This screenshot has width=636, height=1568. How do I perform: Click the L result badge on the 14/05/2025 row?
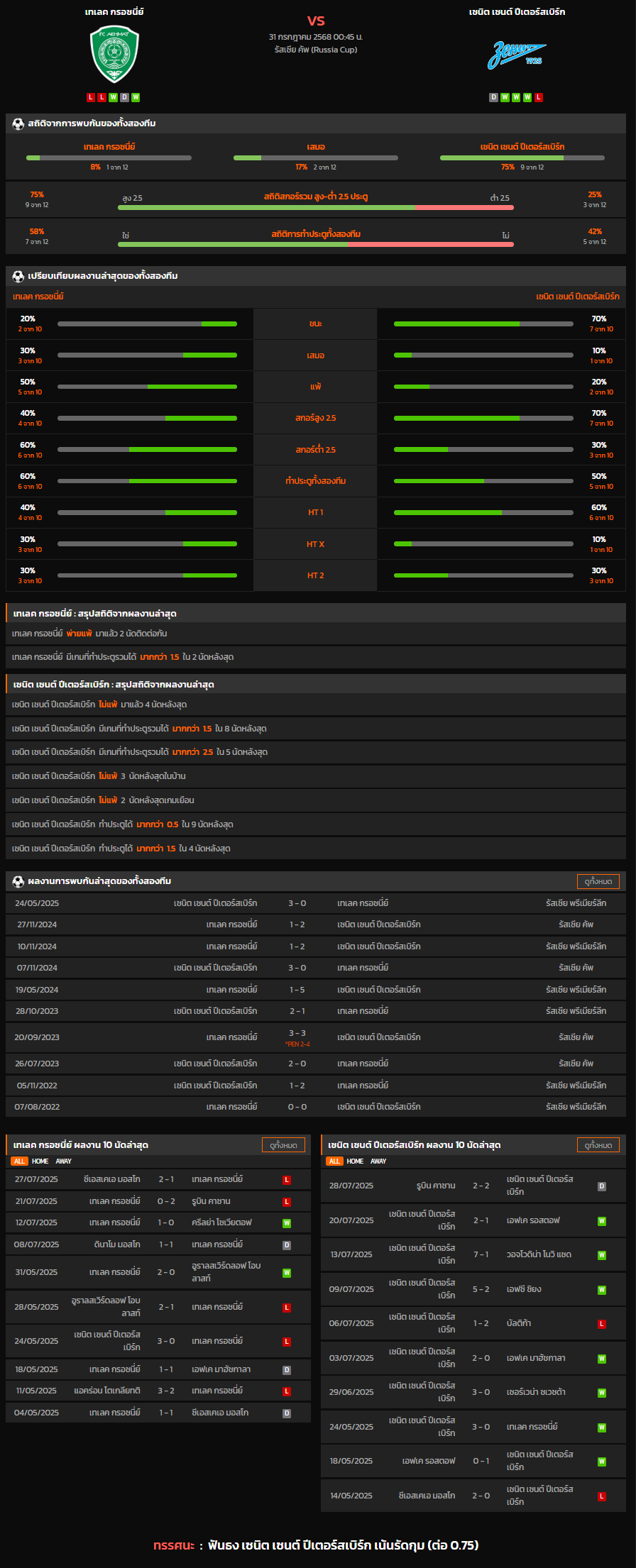[602, 1496]
